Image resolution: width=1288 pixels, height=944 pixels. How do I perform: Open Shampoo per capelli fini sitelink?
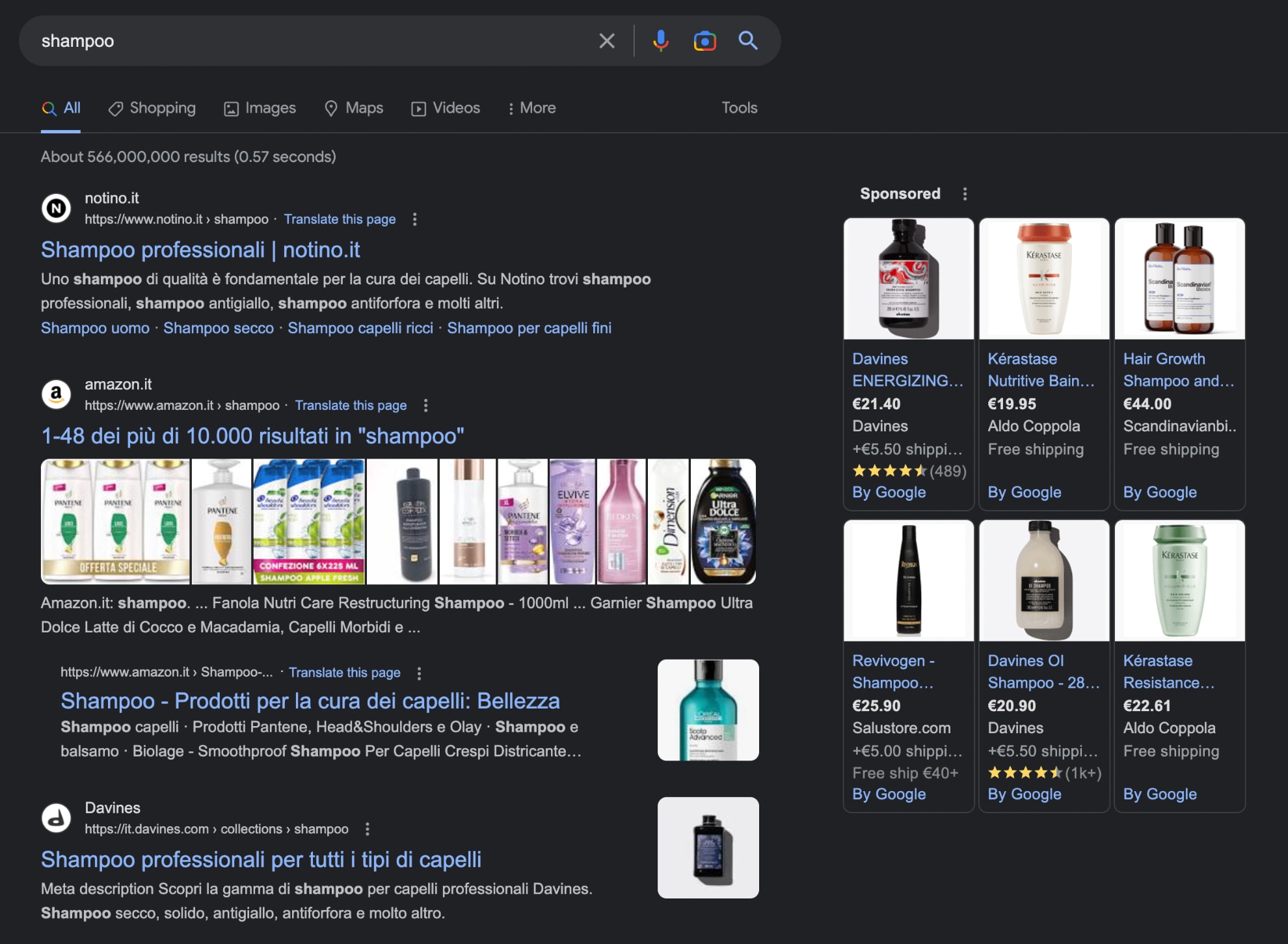pos(529,328)
